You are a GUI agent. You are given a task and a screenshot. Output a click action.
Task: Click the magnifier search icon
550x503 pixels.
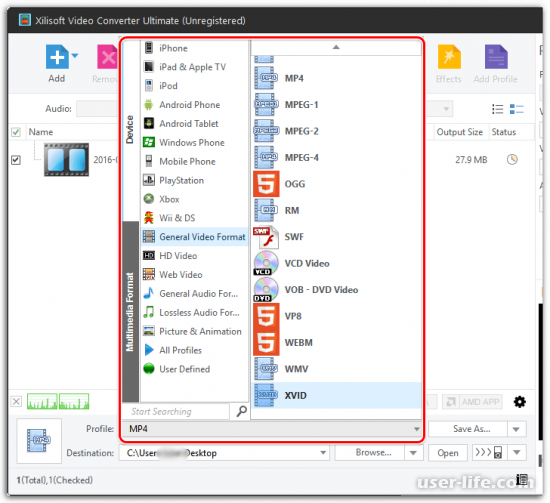coord(241,411)
